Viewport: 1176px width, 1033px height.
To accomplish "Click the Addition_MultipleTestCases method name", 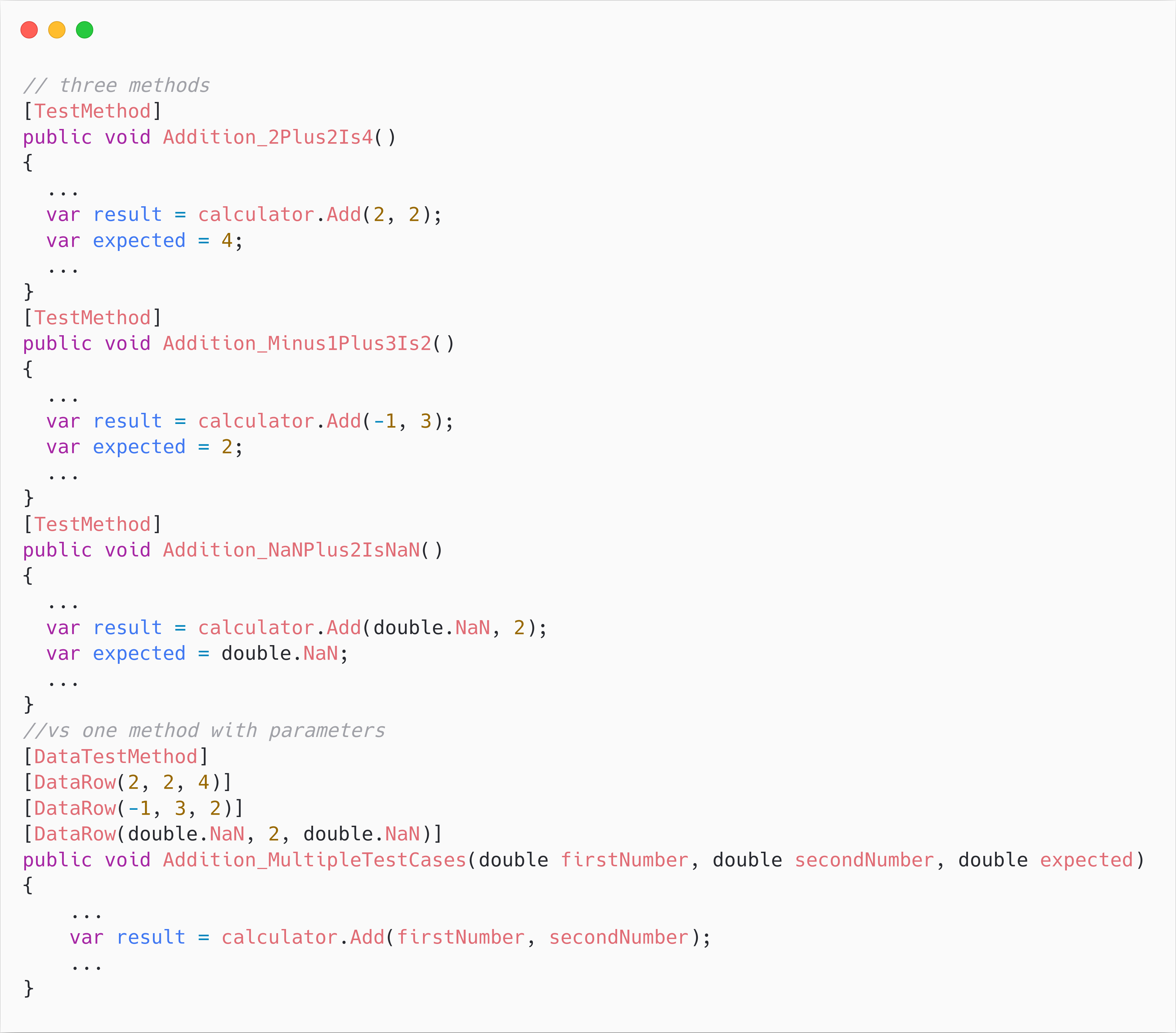I will (314, 860).
